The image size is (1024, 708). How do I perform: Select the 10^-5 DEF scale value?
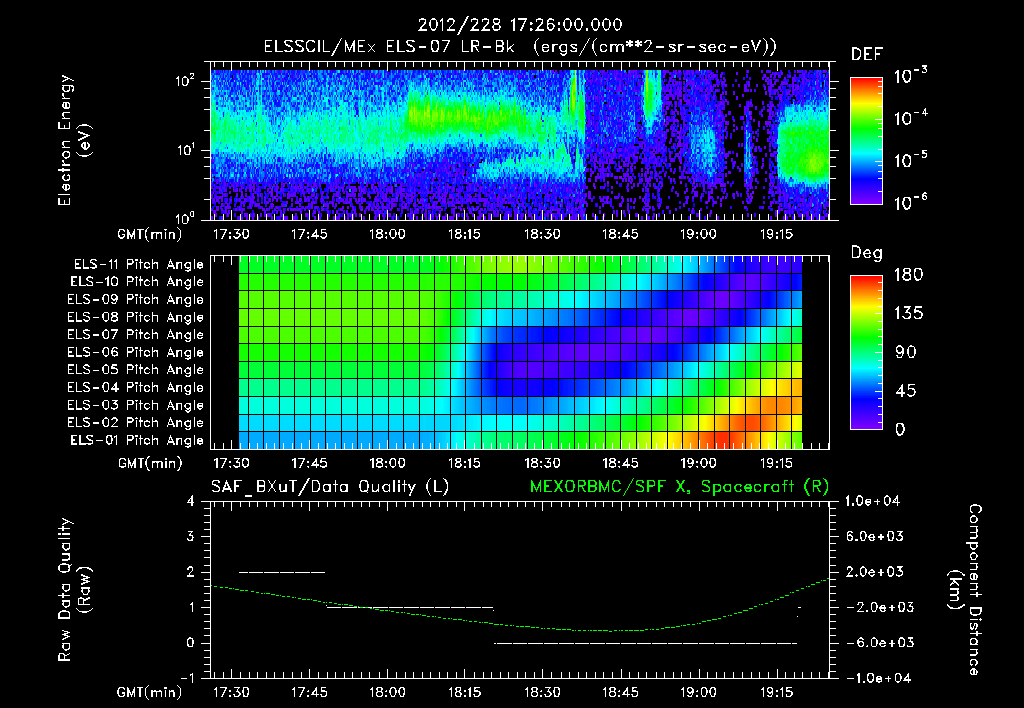[910, 160]
